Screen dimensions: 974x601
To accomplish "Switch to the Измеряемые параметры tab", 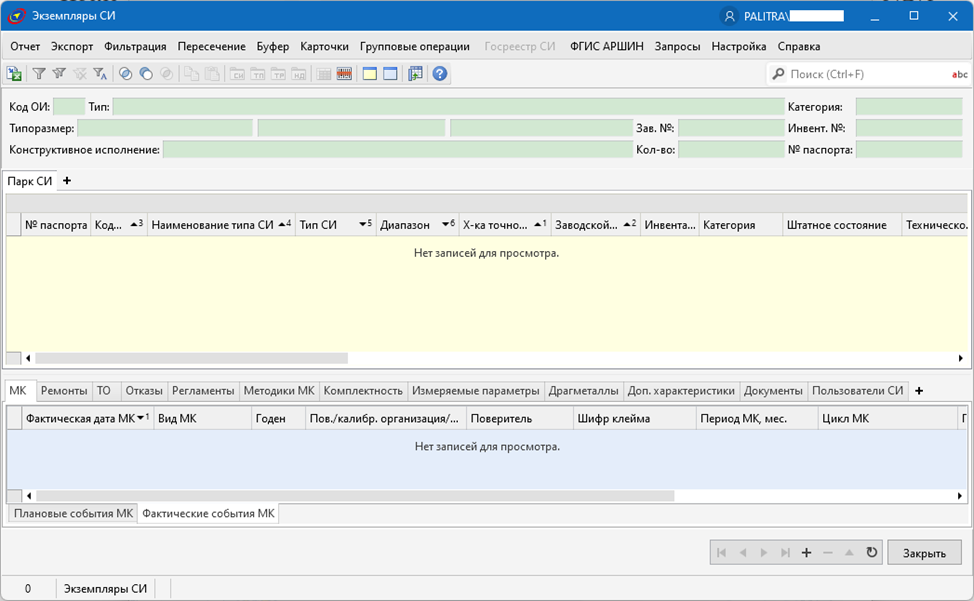I will [x=475, y=391].
